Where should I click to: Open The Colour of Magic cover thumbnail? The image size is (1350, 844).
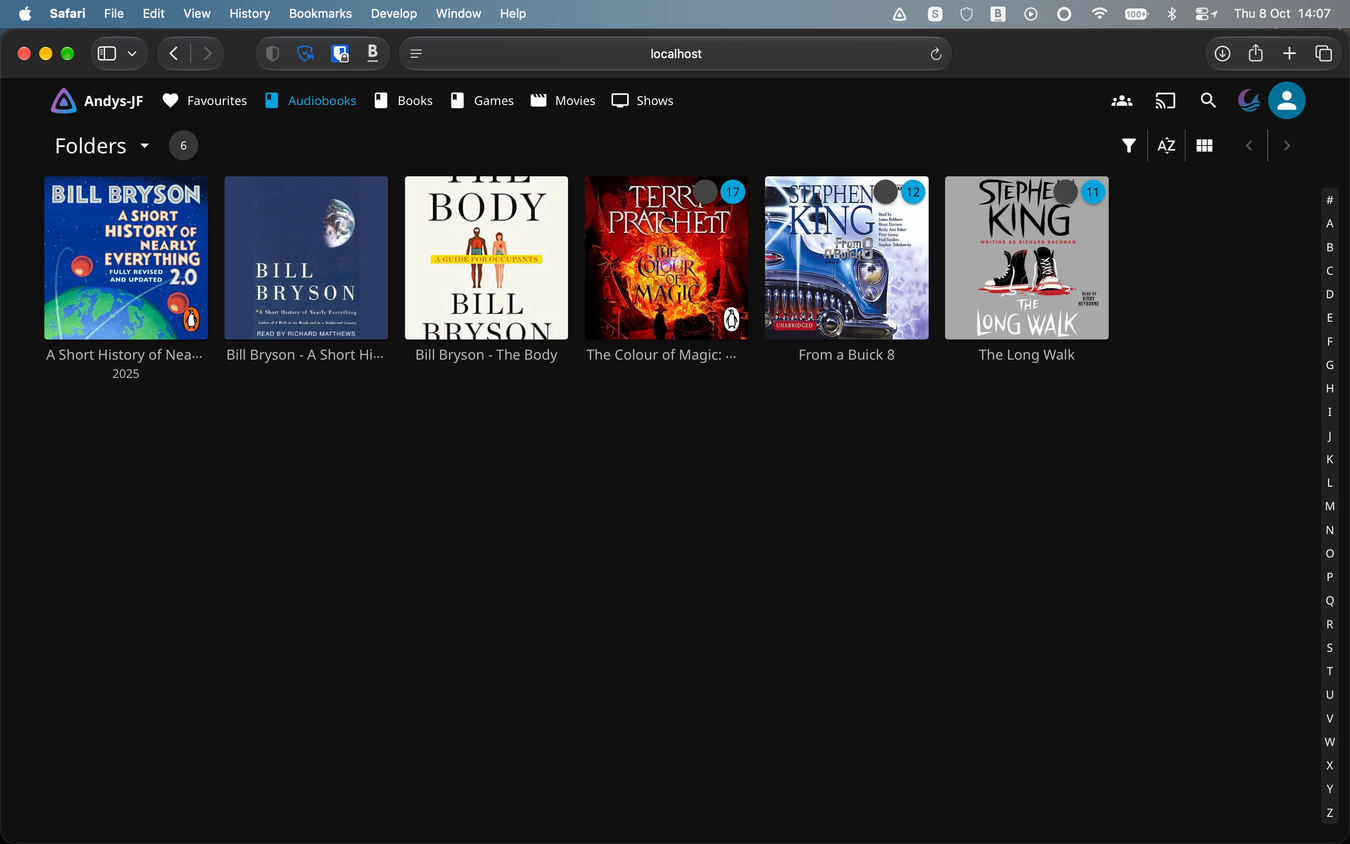click(666, 258)
